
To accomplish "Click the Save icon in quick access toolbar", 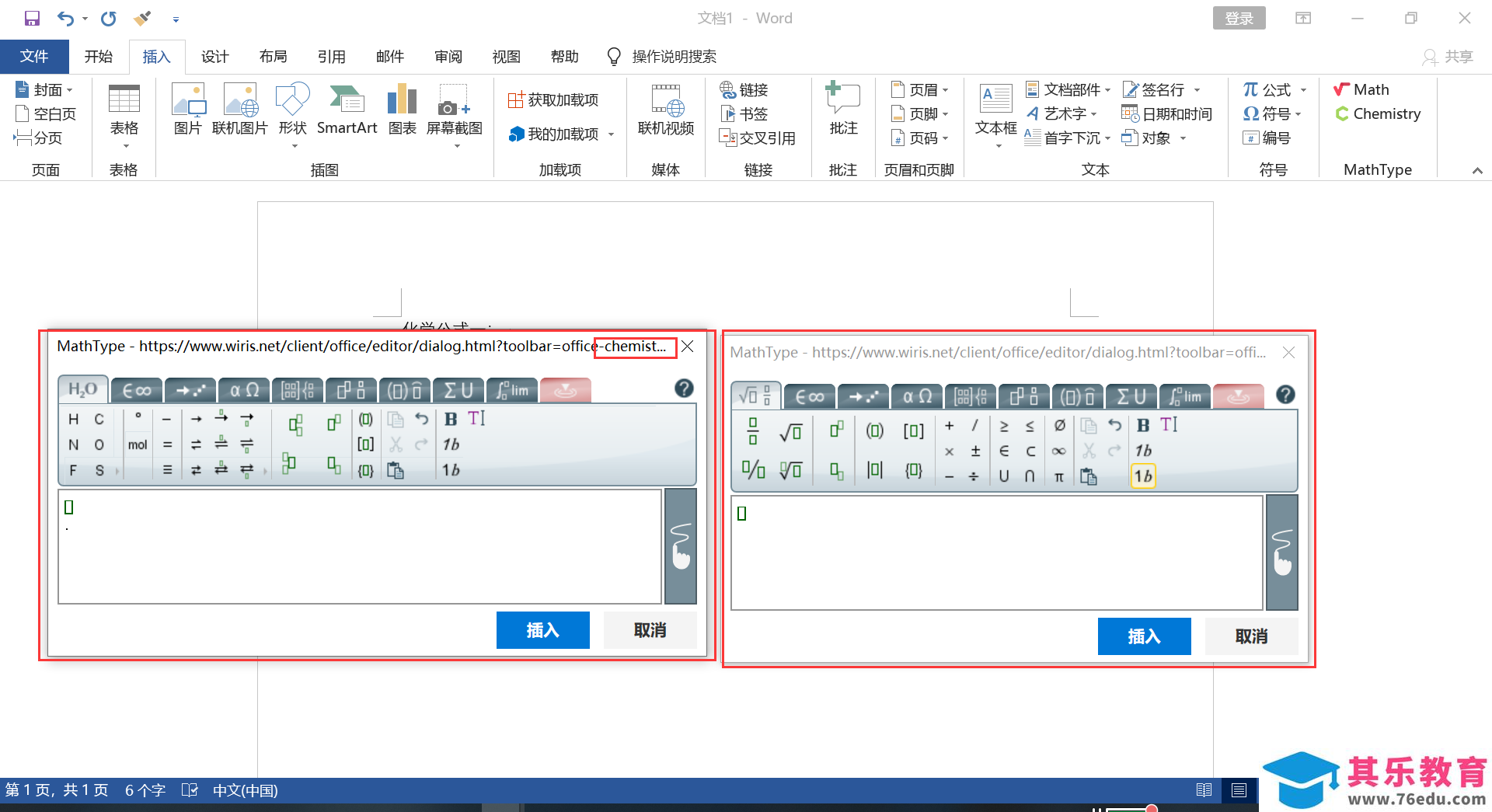I will tap(32, 18).
